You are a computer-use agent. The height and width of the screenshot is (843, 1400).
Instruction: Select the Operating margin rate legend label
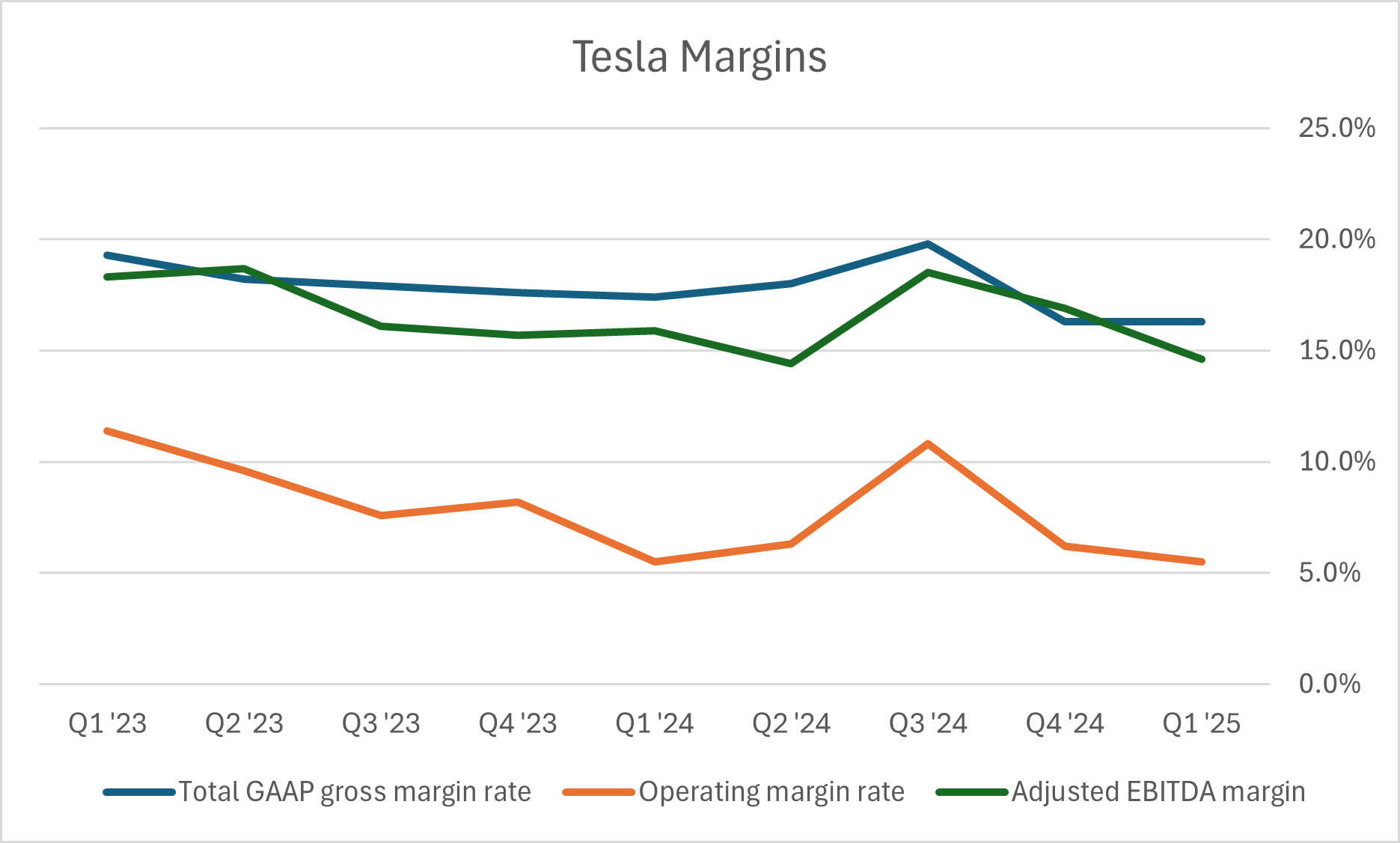(771, 791)
